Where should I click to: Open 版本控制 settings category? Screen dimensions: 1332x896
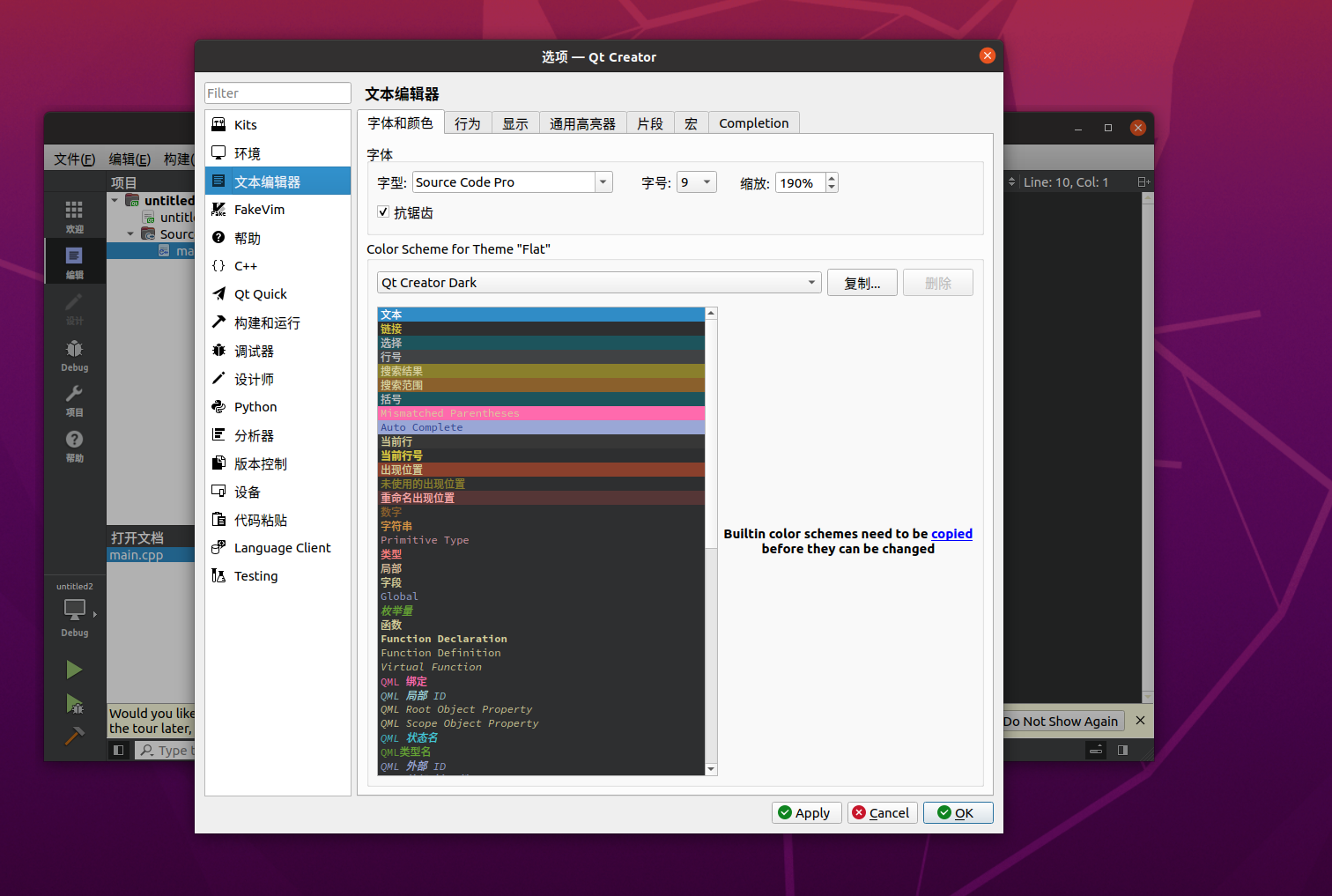click(x=277, y=463)
